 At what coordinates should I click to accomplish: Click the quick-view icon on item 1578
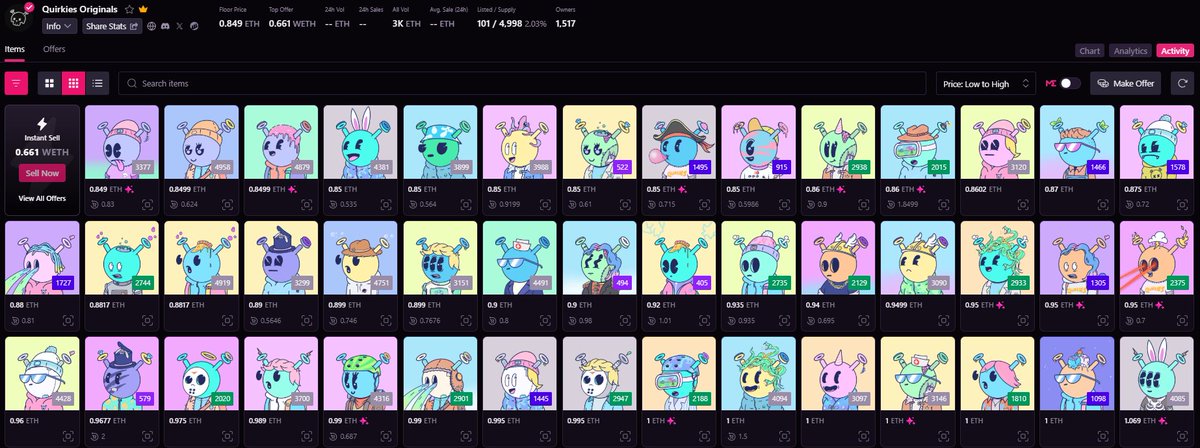pos(1183,204)
